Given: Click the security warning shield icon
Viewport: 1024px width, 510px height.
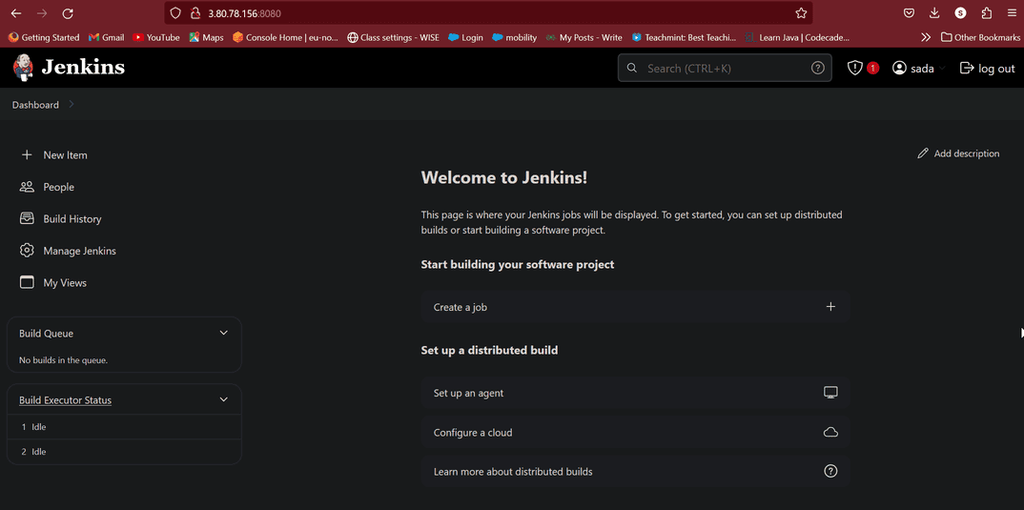Looking at the screenshot, I should (x=855, y=68).
